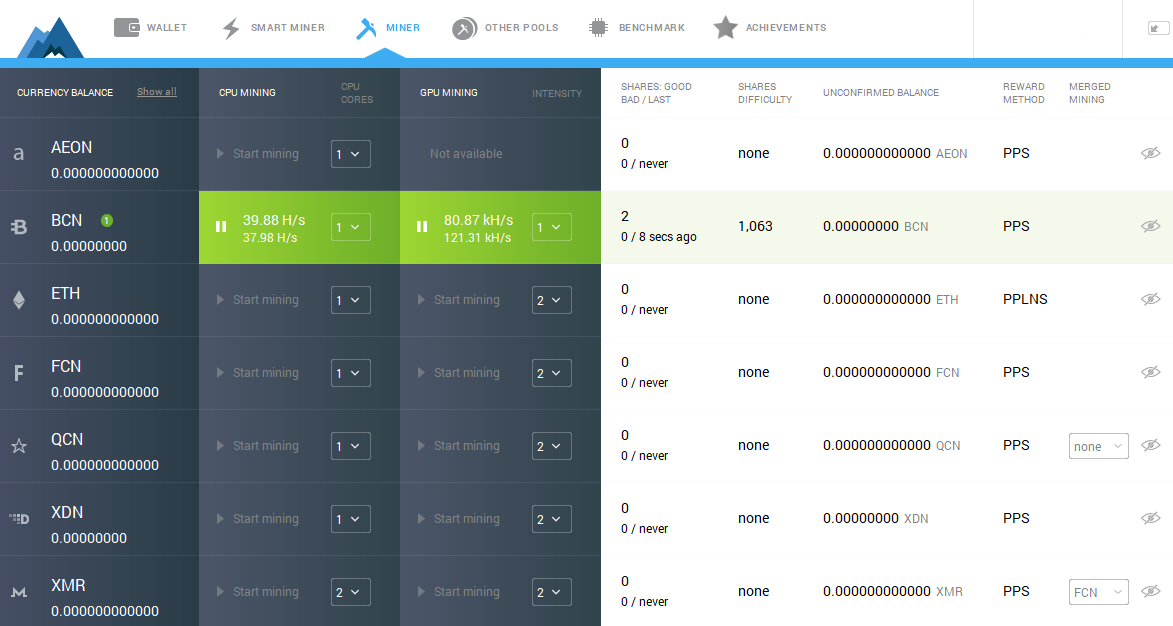This screenshot has height=626, width=1173.
Task: Toggle visibility of the ETH row
Action: coord(1151,299)
